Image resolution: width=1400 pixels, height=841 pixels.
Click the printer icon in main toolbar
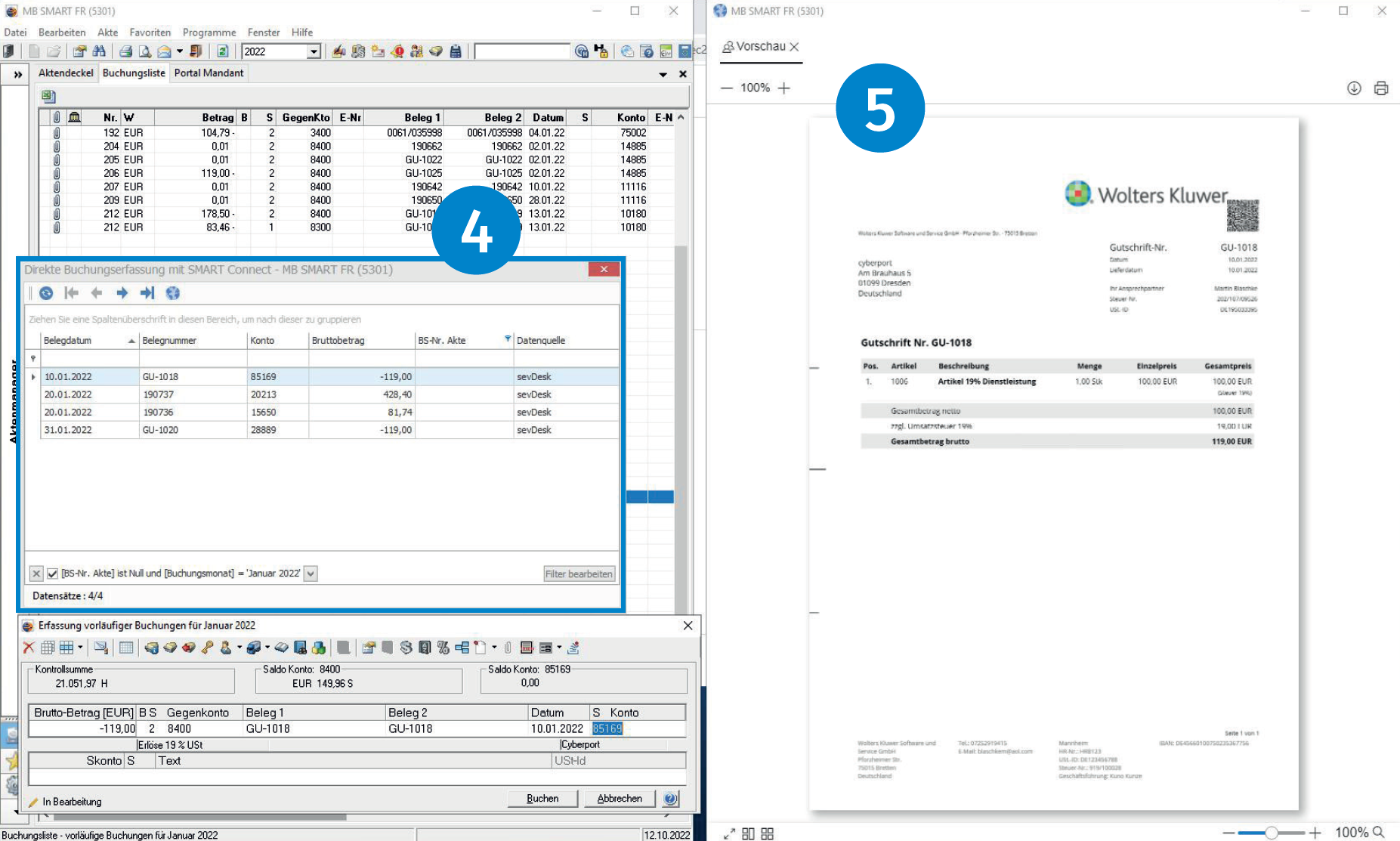(125, 51)
